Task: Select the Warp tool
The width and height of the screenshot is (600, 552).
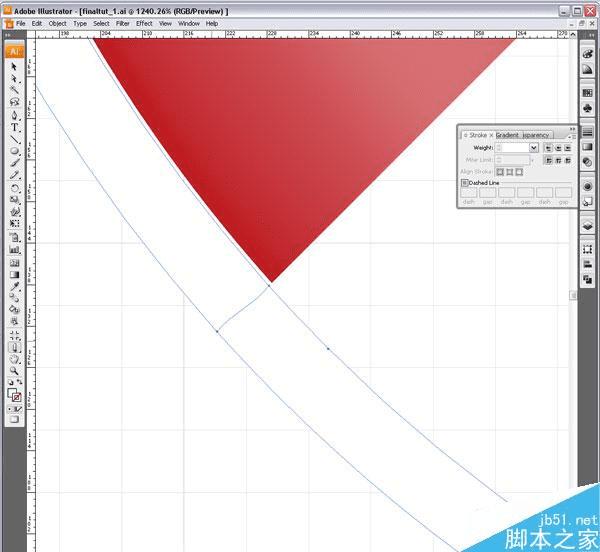Action: (14, 212)
